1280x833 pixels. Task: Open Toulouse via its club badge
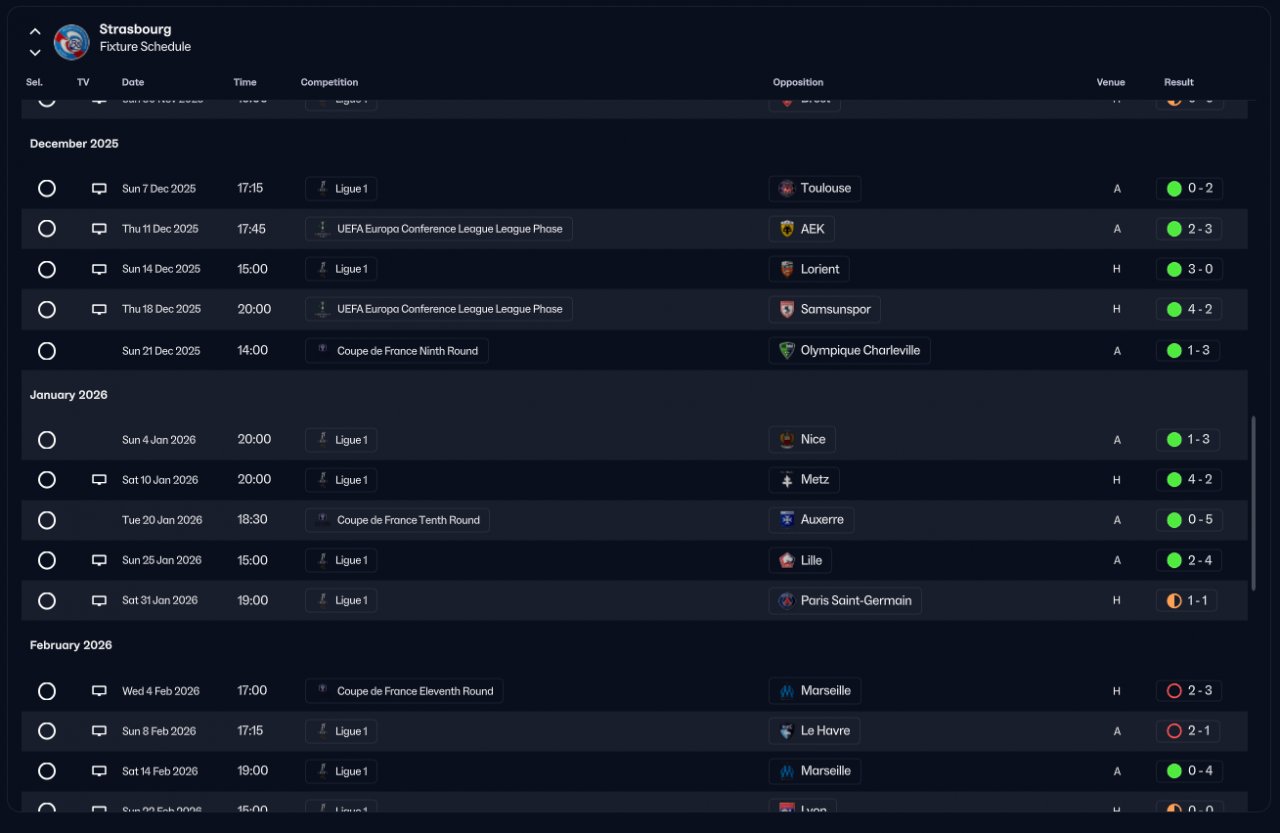pos(787,189)
